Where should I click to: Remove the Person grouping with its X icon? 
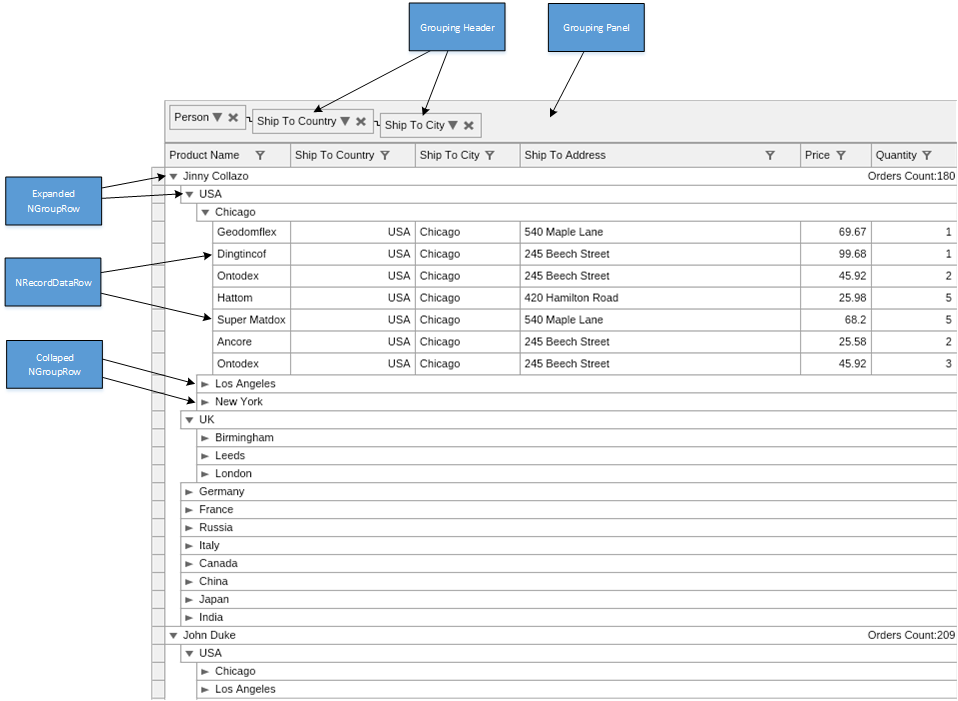[233, 118]
